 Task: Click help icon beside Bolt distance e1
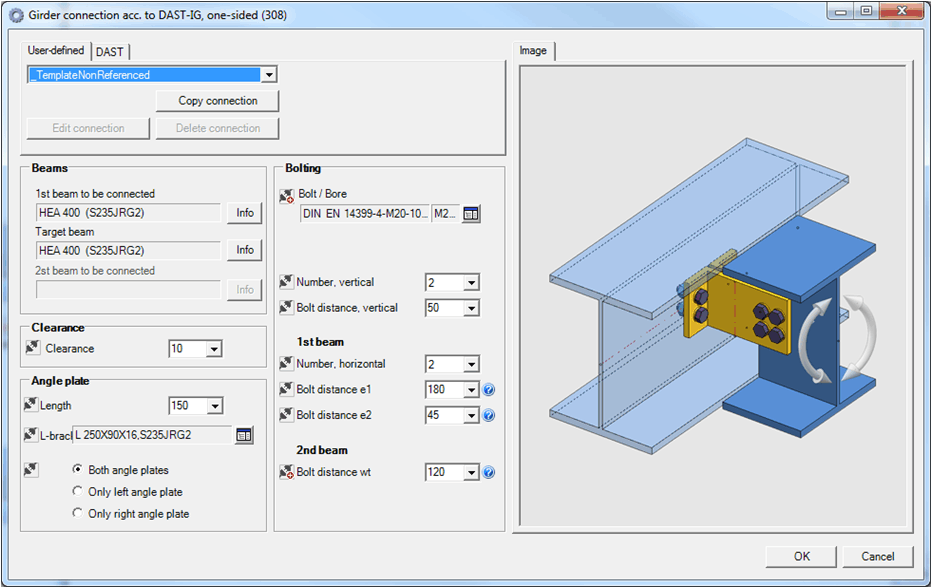(x=489, y=390)
